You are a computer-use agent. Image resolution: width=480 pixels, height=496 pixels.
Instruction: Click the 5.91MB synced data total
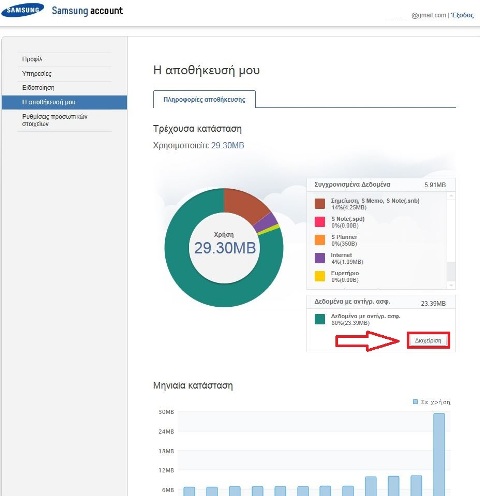click(435, 185)
